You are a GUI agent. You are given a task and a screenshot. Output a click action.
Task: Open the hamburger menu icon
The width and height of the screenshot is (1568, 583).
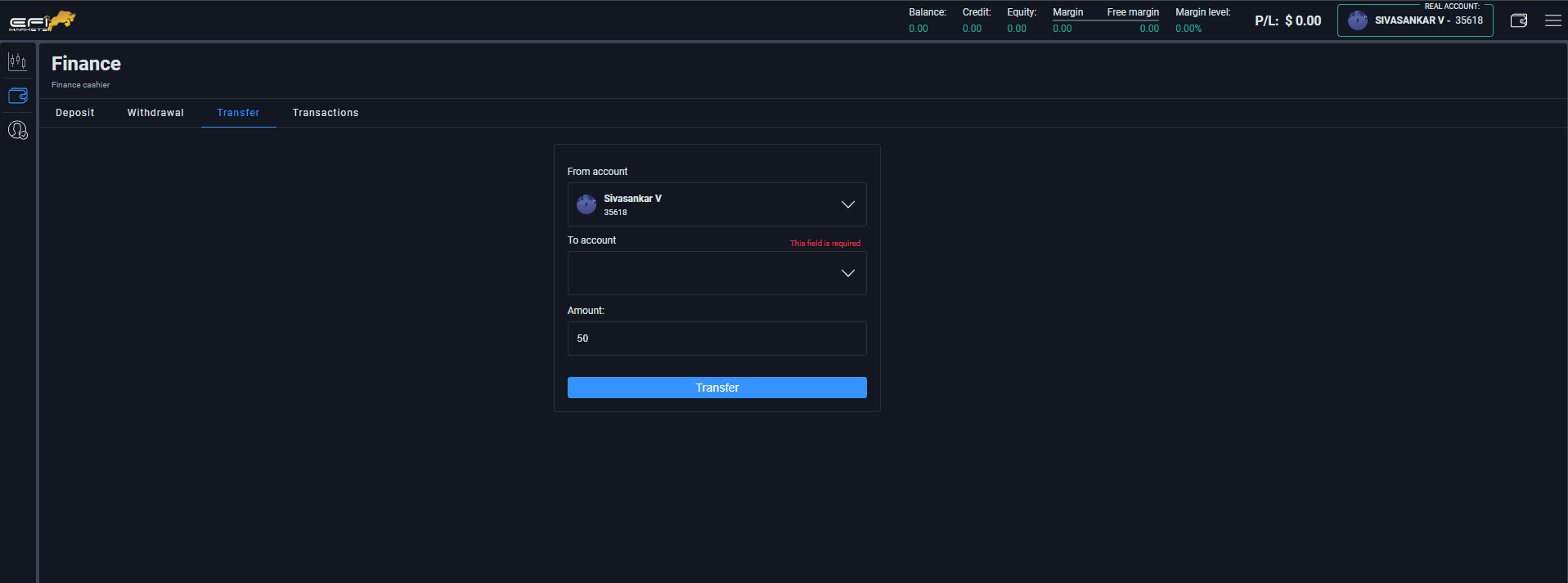point(1553,20)
